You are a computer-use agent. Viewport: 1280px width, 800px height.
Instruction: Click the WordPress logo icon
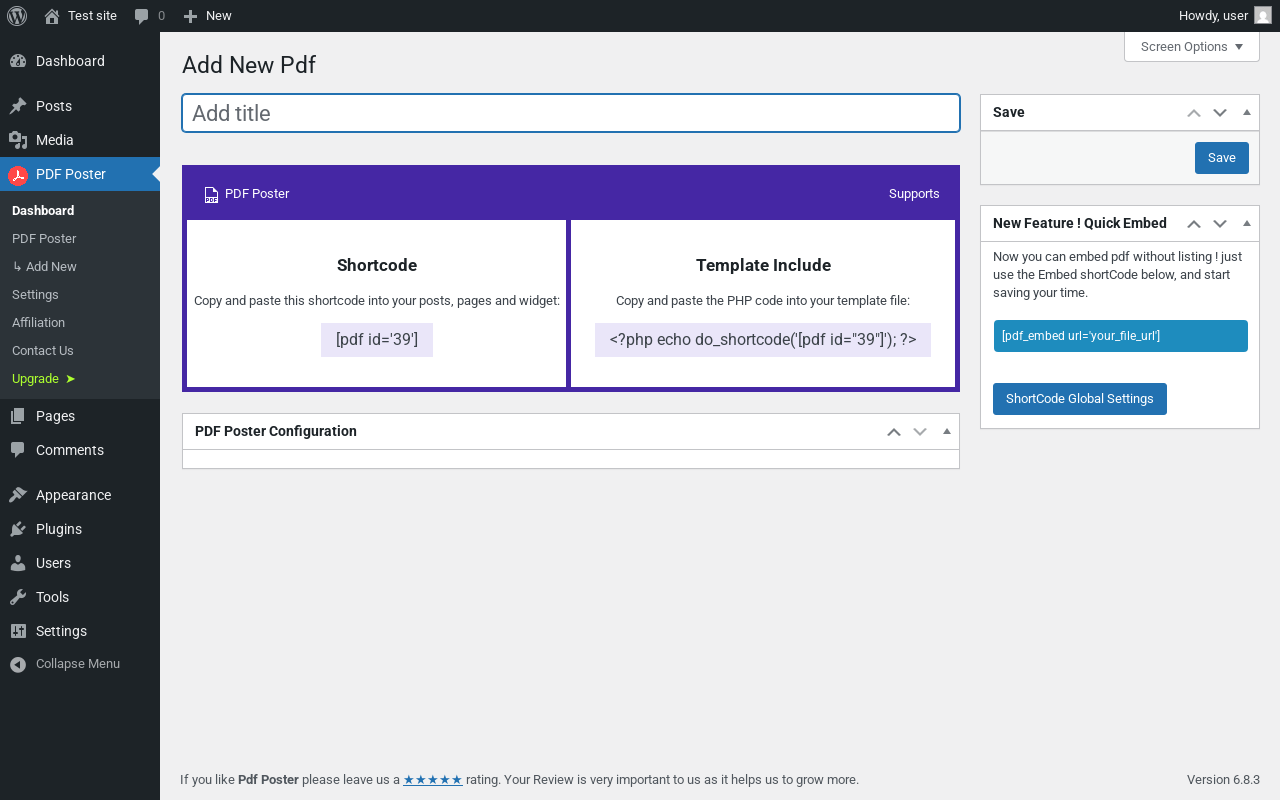click(x=17, y=16)
